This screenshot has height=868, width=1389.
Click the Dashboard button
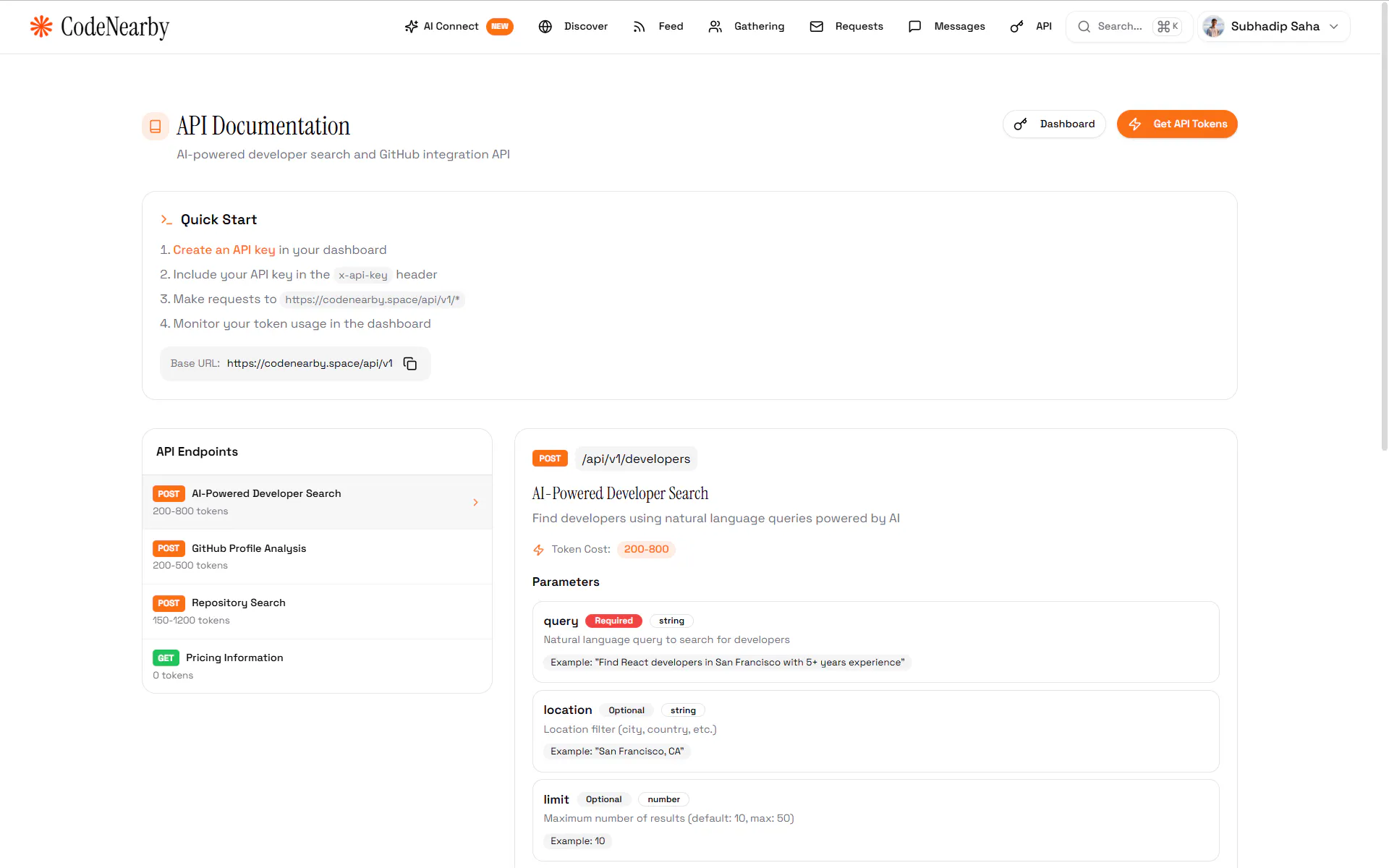coord(1054,124)
